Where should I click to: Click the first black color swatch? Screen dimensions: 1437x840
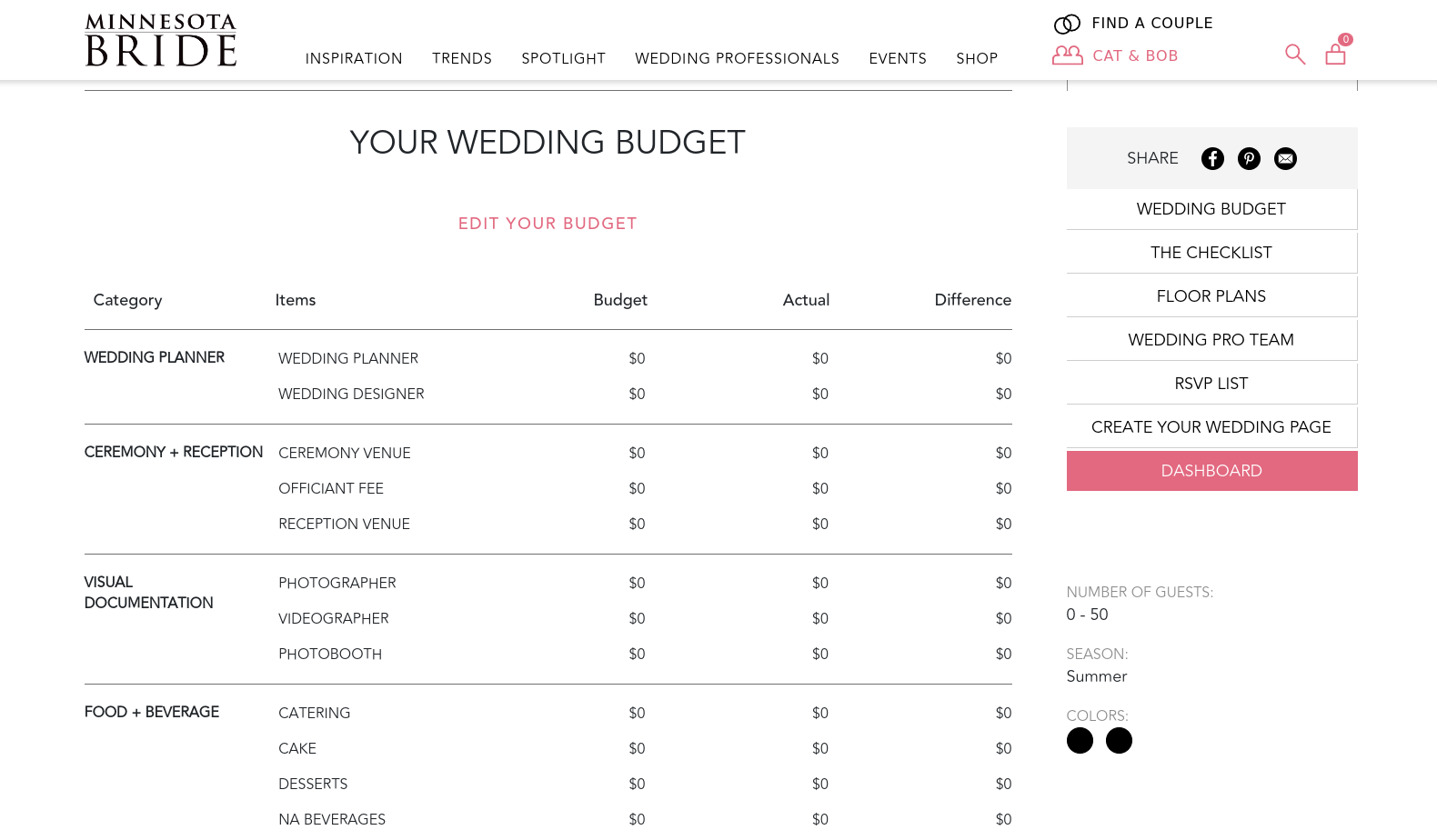pos(1080,741)
